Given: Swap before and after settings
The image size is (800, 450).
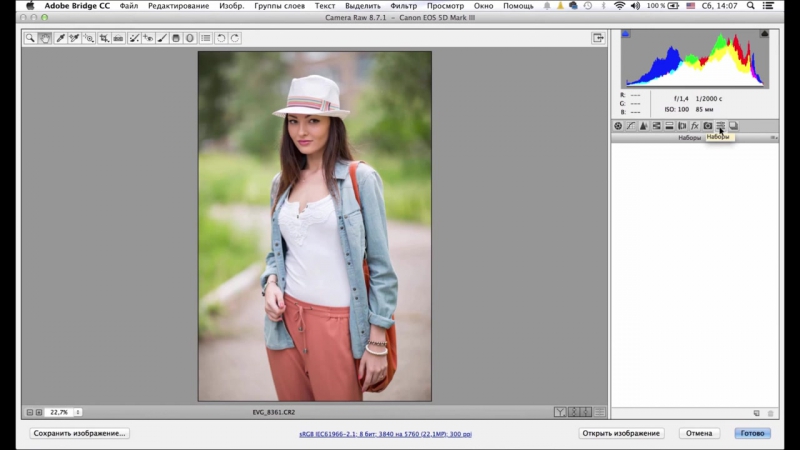Looking at the screenshot, I should 573,412.
